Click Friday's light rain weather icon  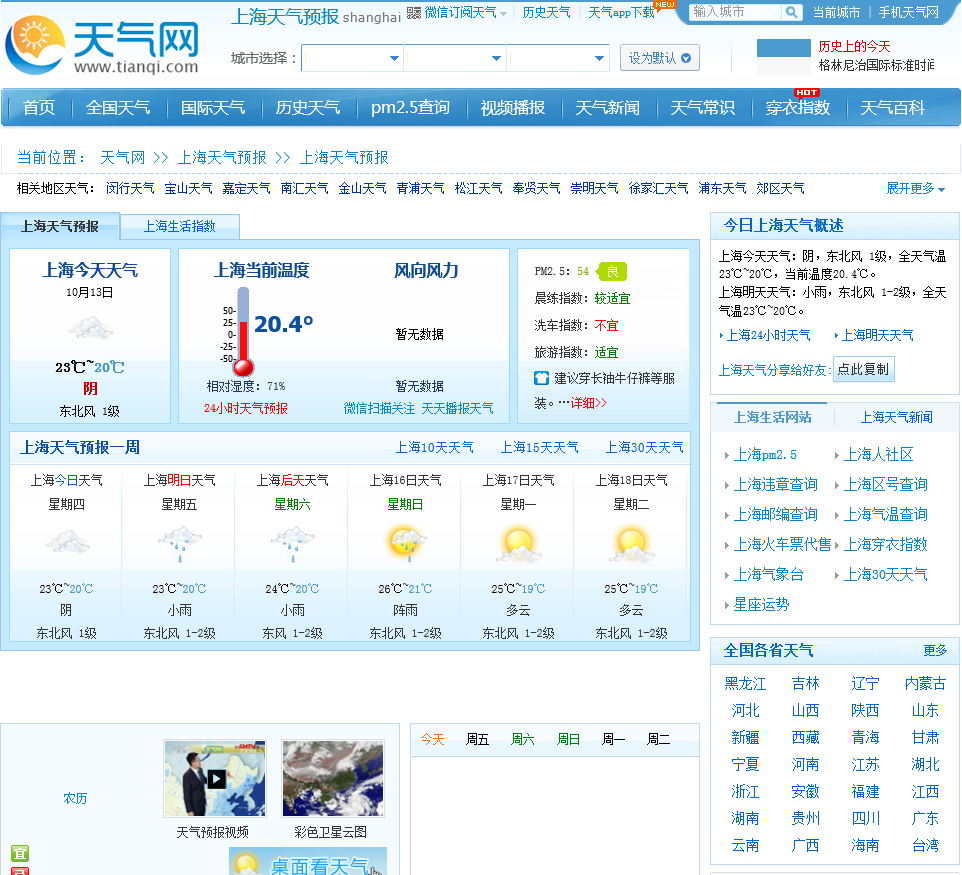click(179, 544)
